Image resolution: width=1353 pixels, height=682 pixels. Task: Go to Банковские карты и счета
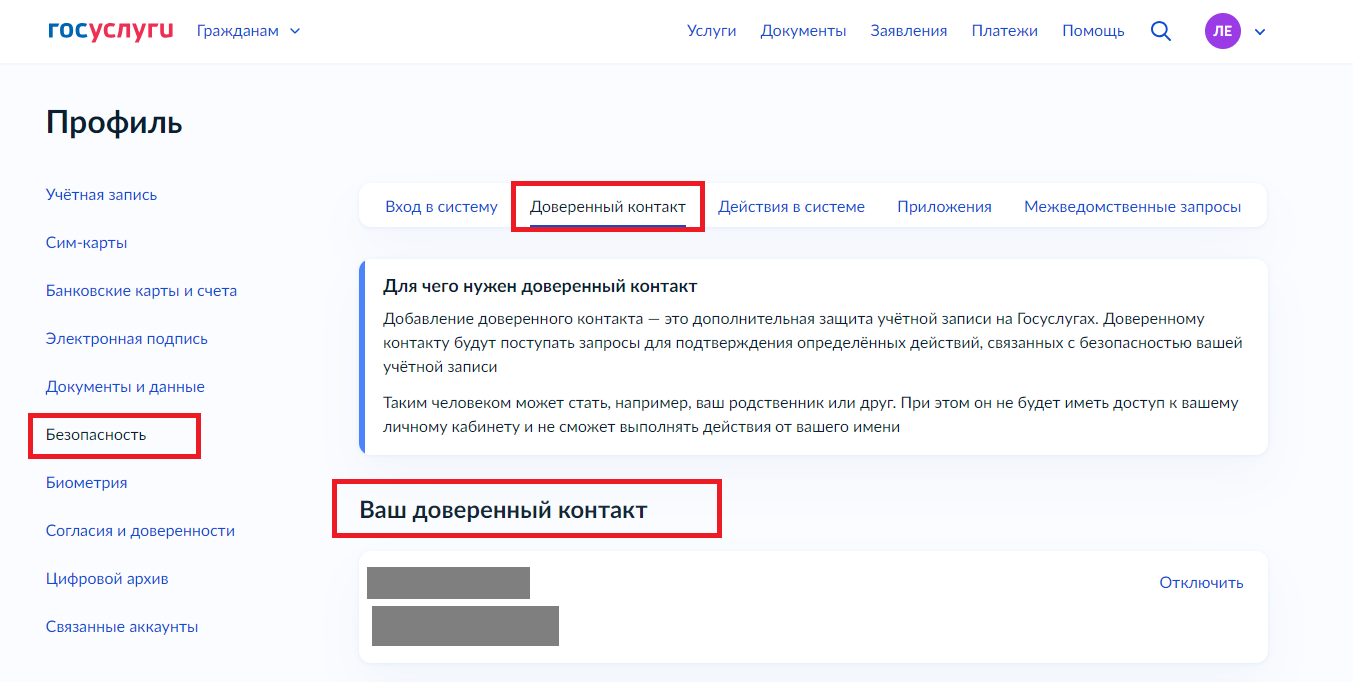[141, 291]
